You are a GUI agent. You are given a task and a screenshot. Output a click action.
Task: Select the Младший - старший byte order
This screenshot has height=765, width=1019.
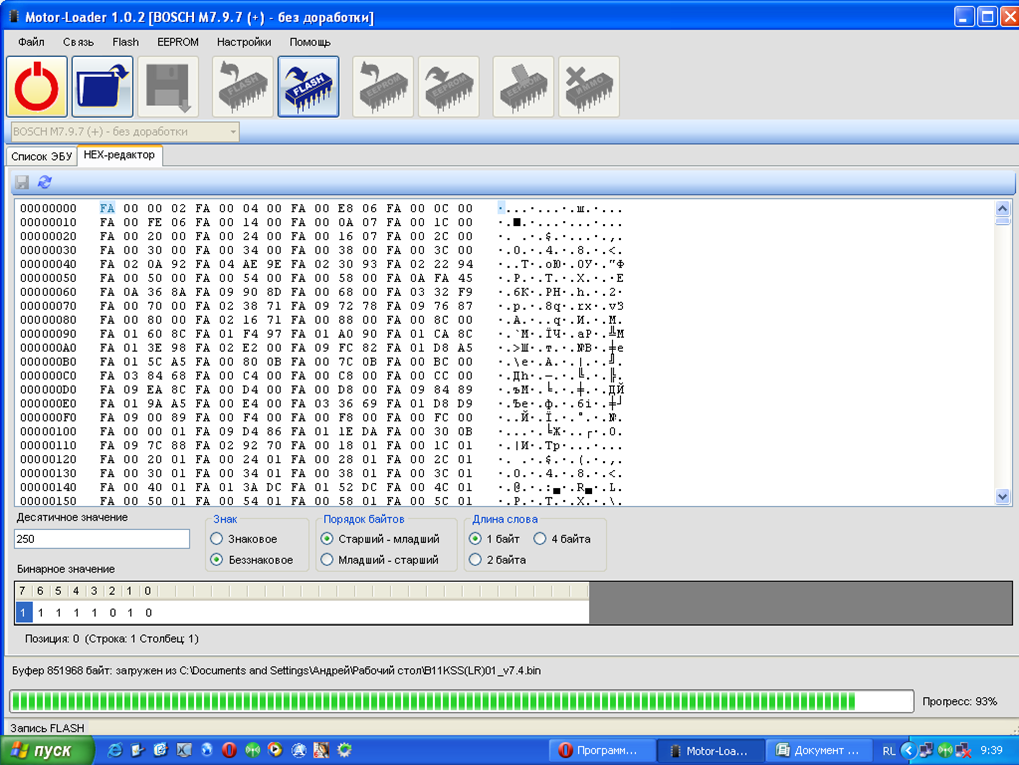click(327, 560)
